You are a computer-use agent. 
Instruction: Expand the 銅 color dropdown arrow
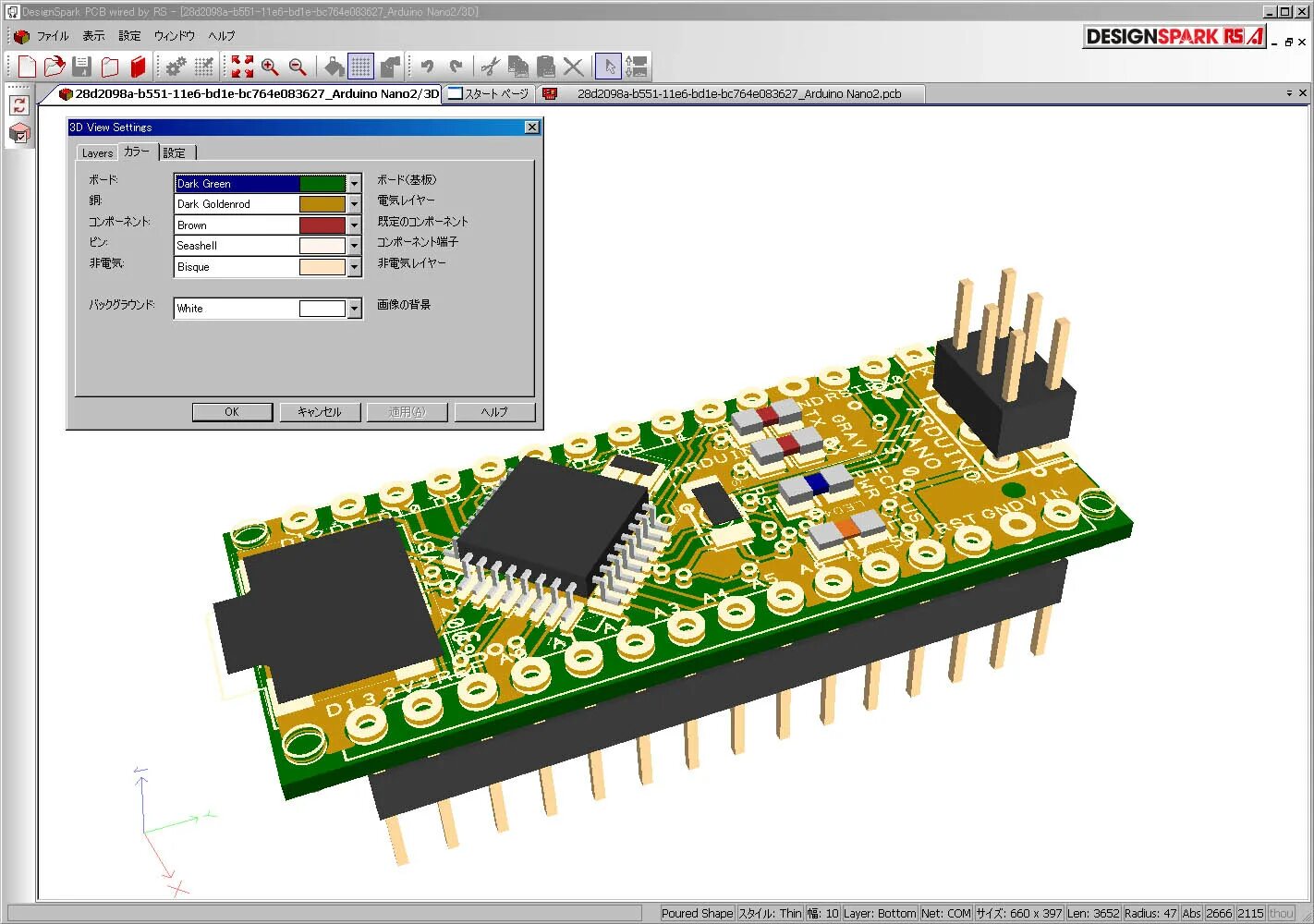tap(354, 204)
